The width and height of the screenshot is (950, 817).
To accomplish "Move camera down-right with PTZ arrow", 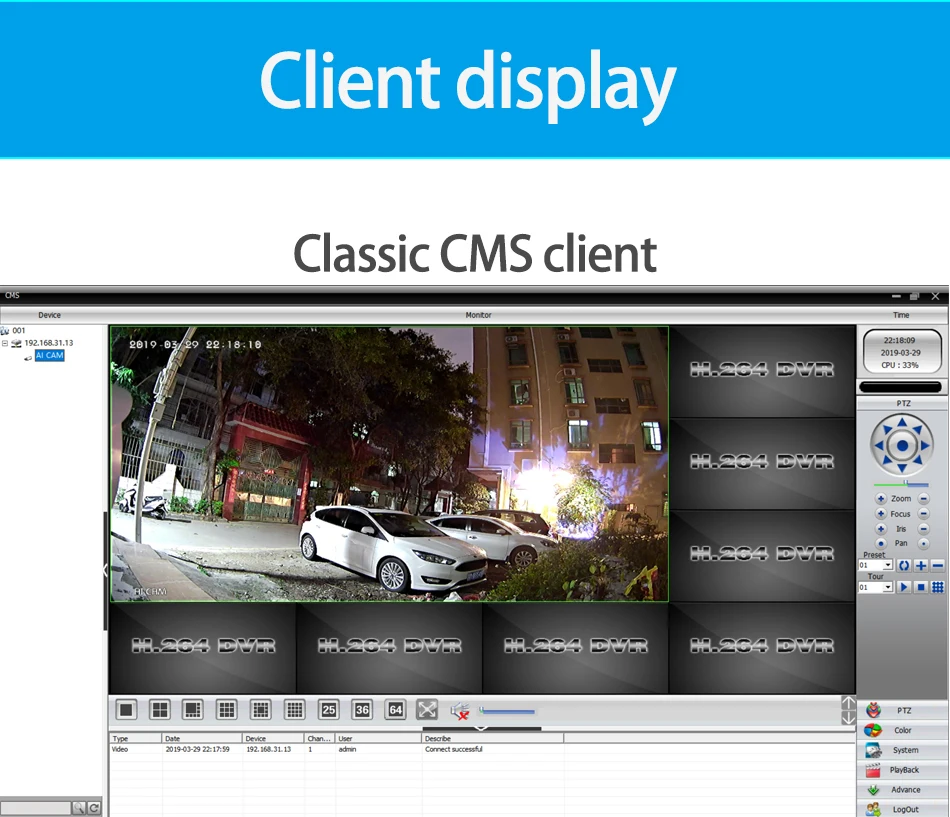I will pyautogui.click(x=918, y=461).
